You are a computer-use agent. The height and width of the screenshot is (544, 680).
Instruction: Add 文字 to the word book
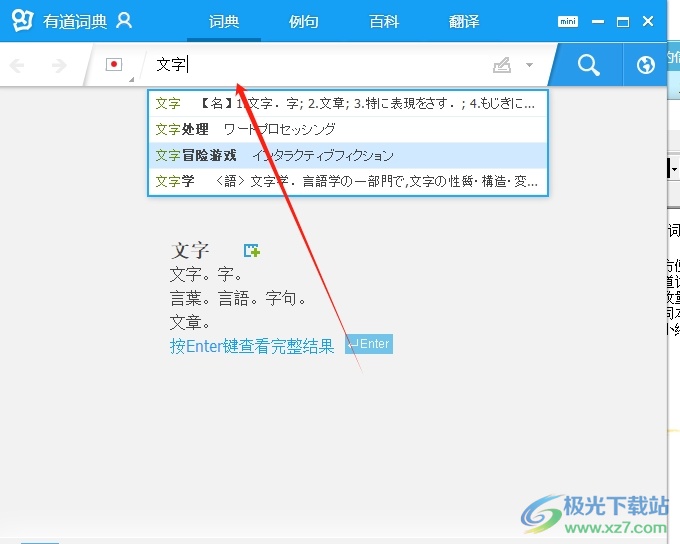pos(252,250)
